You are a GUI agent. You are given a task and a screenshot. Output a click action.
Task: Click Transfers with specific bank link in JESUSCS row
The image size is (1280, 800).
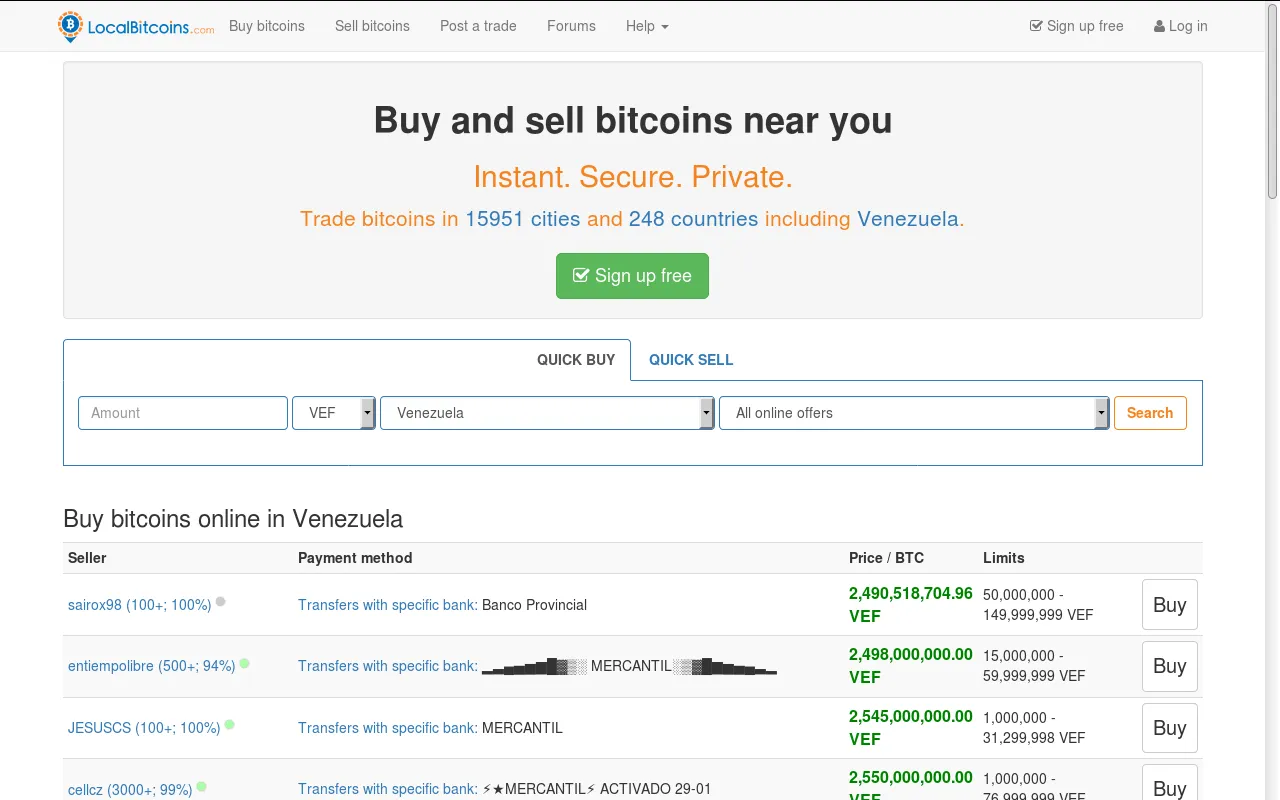(388, 728)
